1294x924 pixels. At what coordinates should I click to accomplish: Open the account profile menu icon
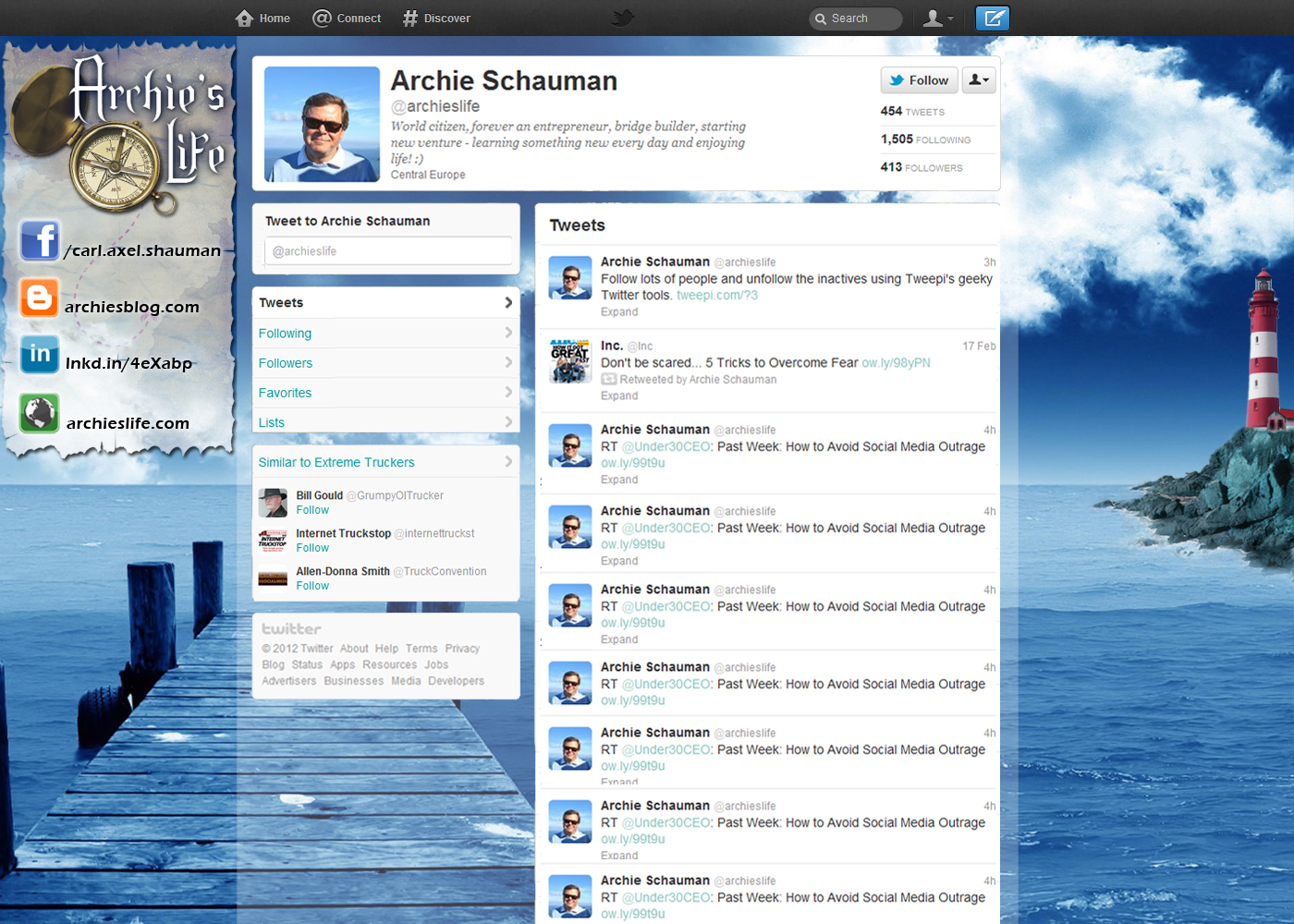[x=937, y=18]
